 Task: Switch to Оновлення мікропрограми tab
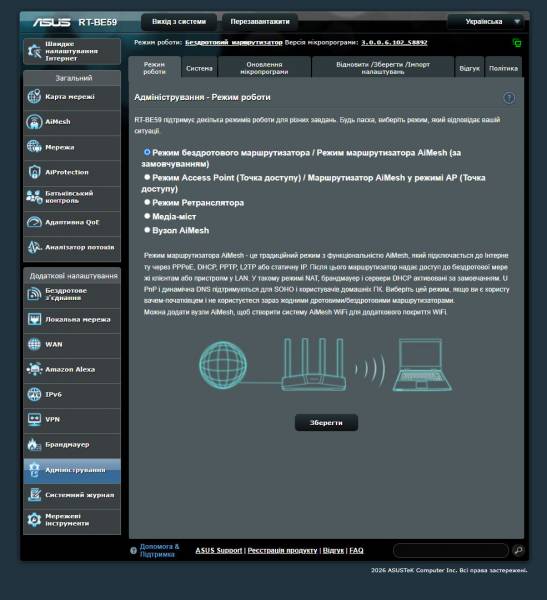coord(264,68)
